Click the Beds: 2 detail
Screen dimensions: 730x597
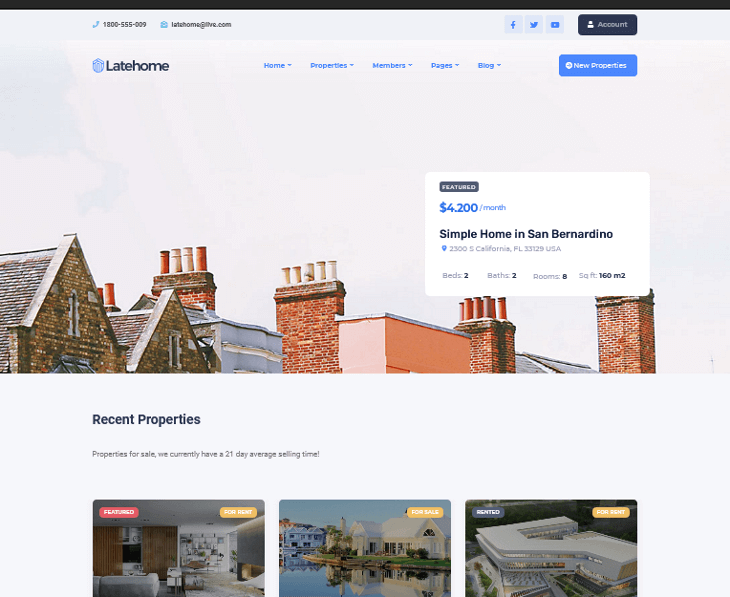pyautogui.click(x=455, y=276)
